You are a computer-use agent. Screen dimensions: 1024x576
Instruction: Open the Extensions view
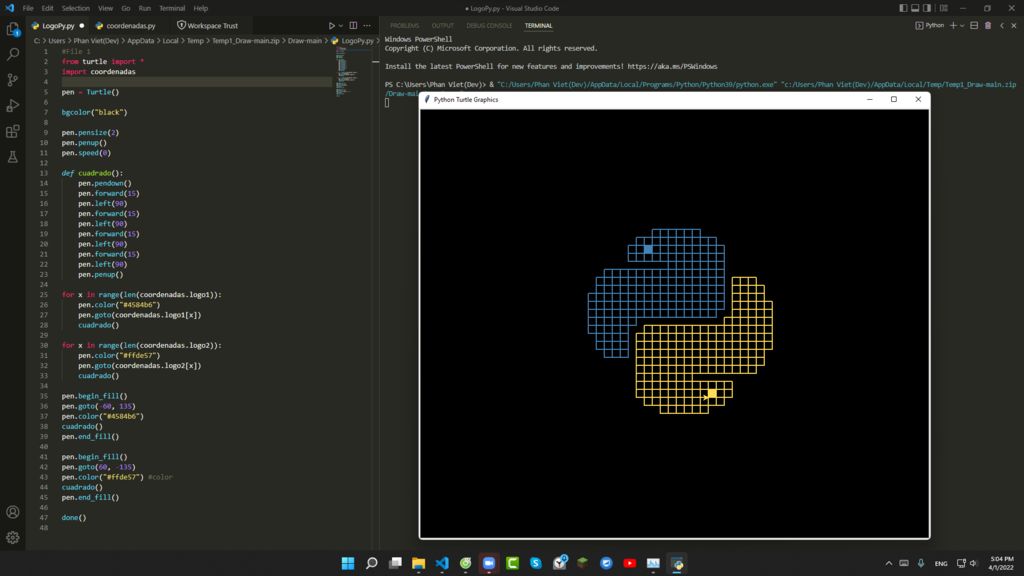click(12, 131)
